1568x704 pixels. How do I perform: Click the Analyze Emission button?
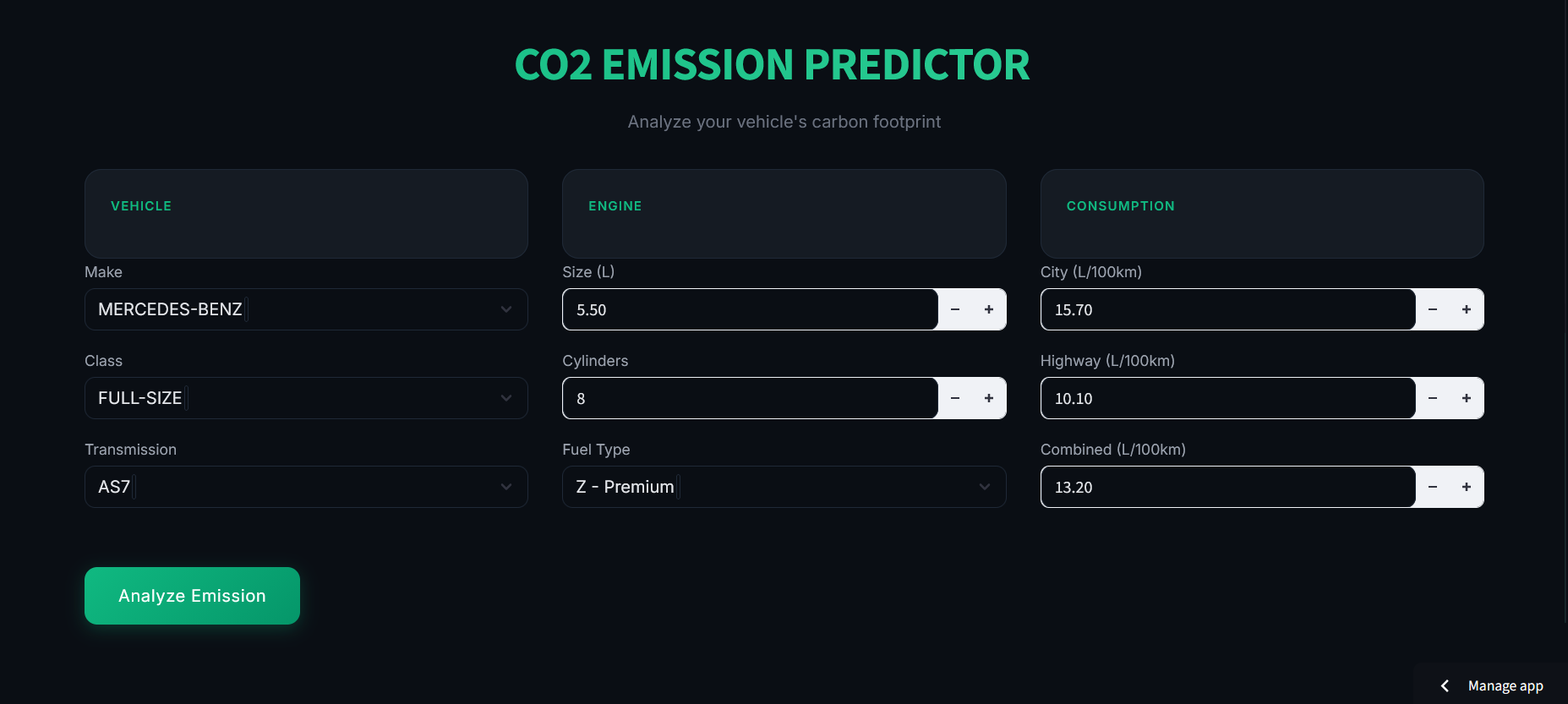point(192,596)
